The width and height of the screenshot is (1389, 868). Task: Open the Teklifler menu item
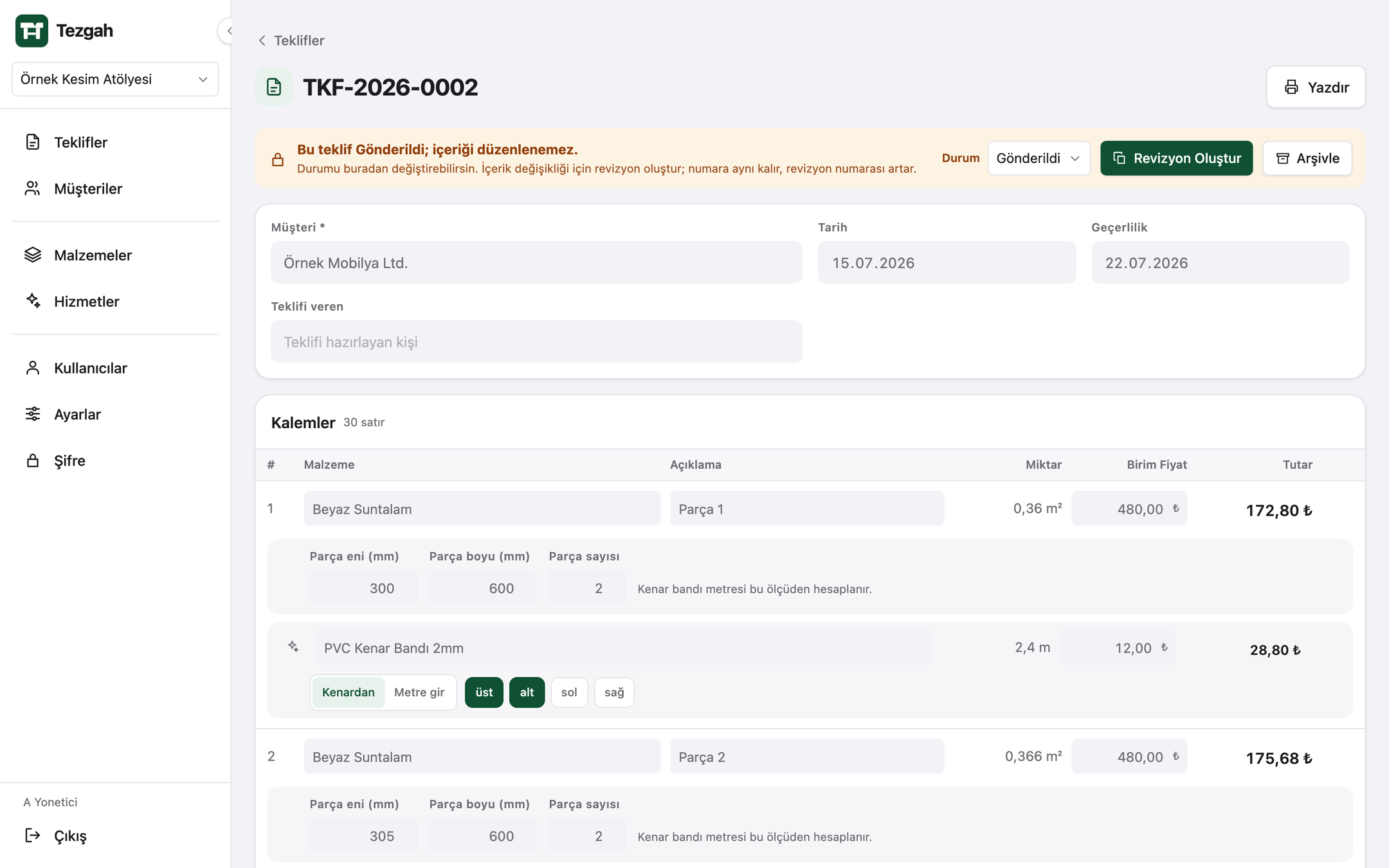[x=115, y=142]
